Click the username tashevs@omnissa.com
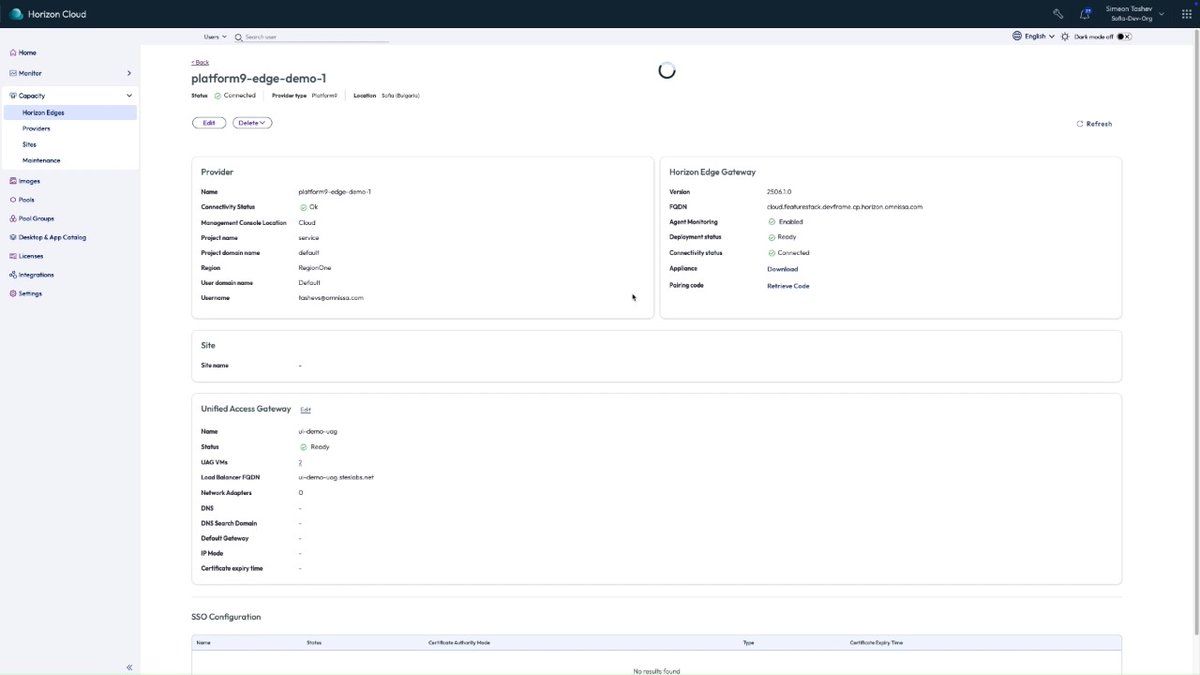This screenshot has width=1200, height=675. pyautogui.click(x=331, y=298)
